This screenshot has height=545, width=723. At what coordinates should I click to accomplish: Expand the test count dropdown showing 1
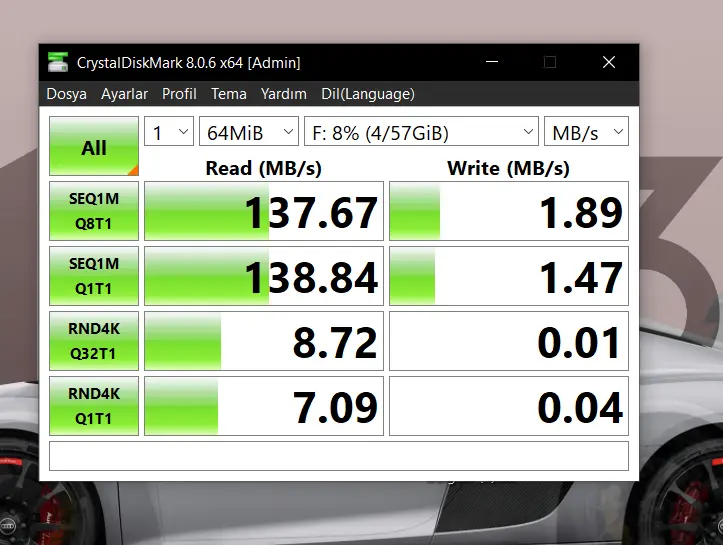point(169,131)
